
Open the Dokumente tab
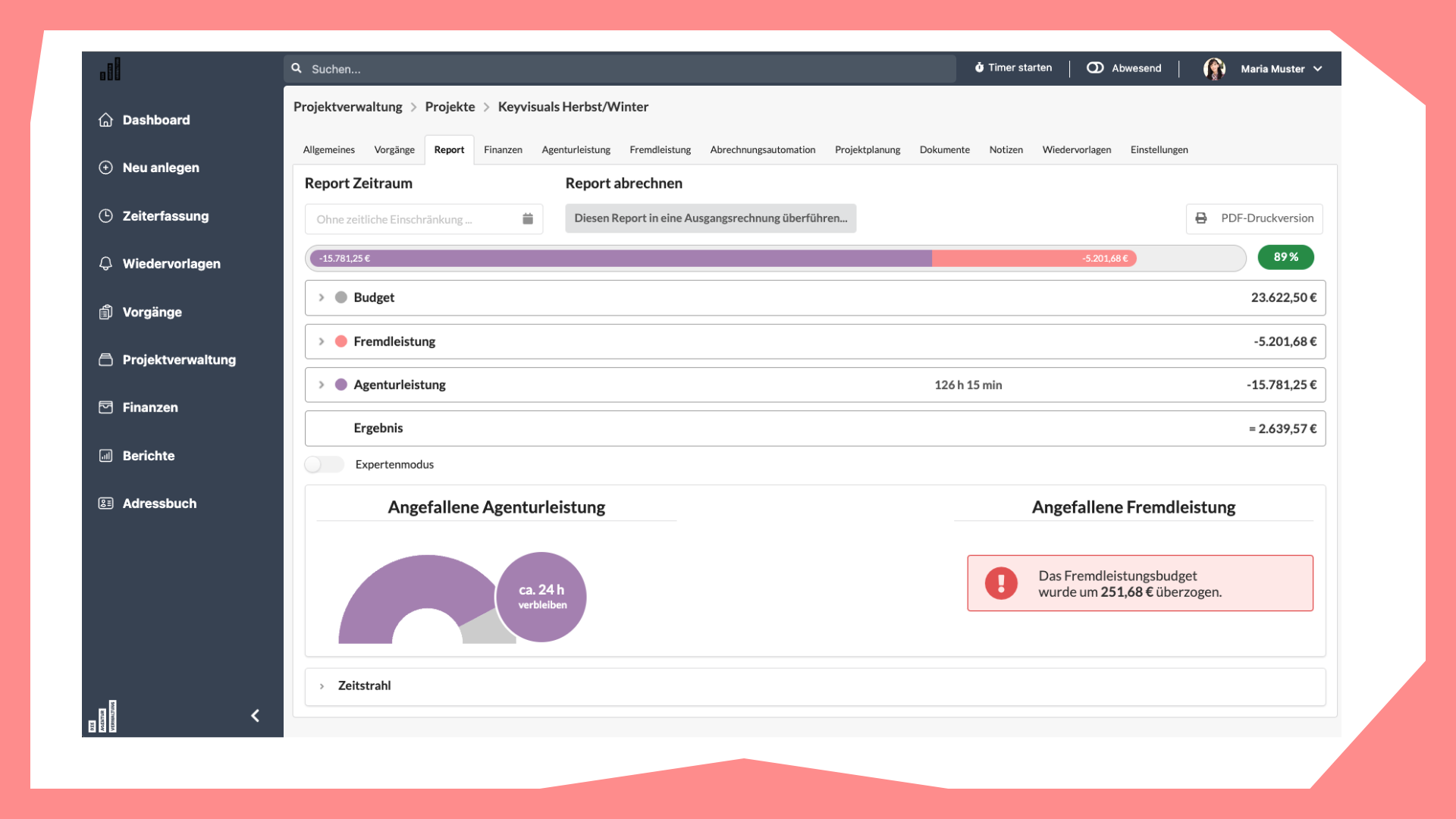(x=945, y=149)
